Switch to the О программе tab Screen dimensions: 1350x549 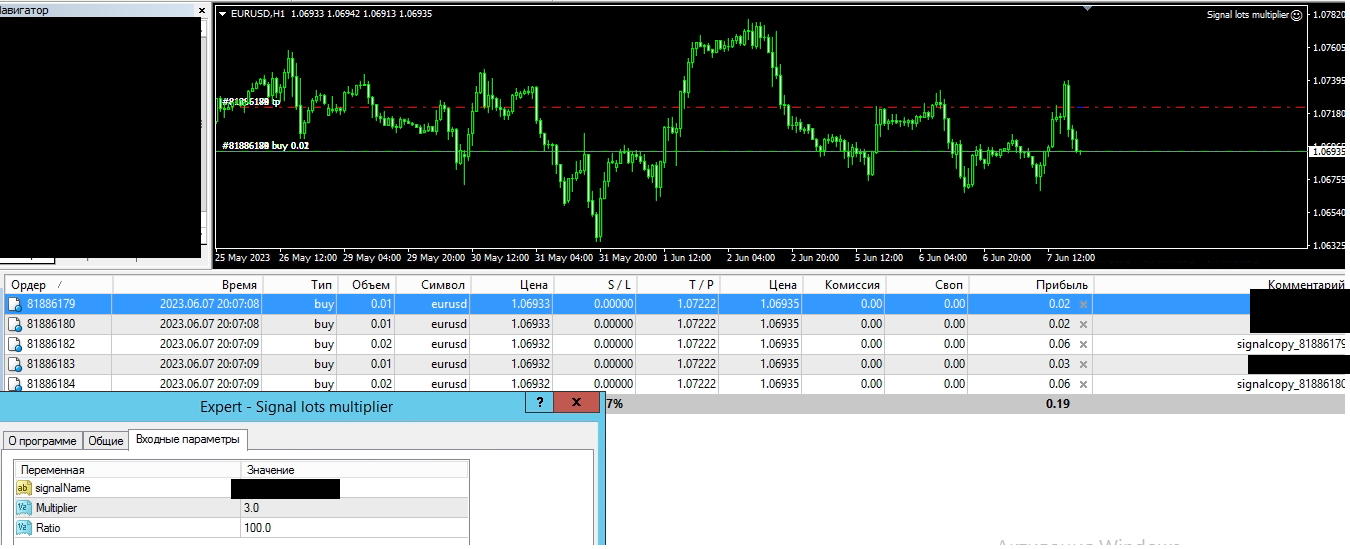pos(42,441)
